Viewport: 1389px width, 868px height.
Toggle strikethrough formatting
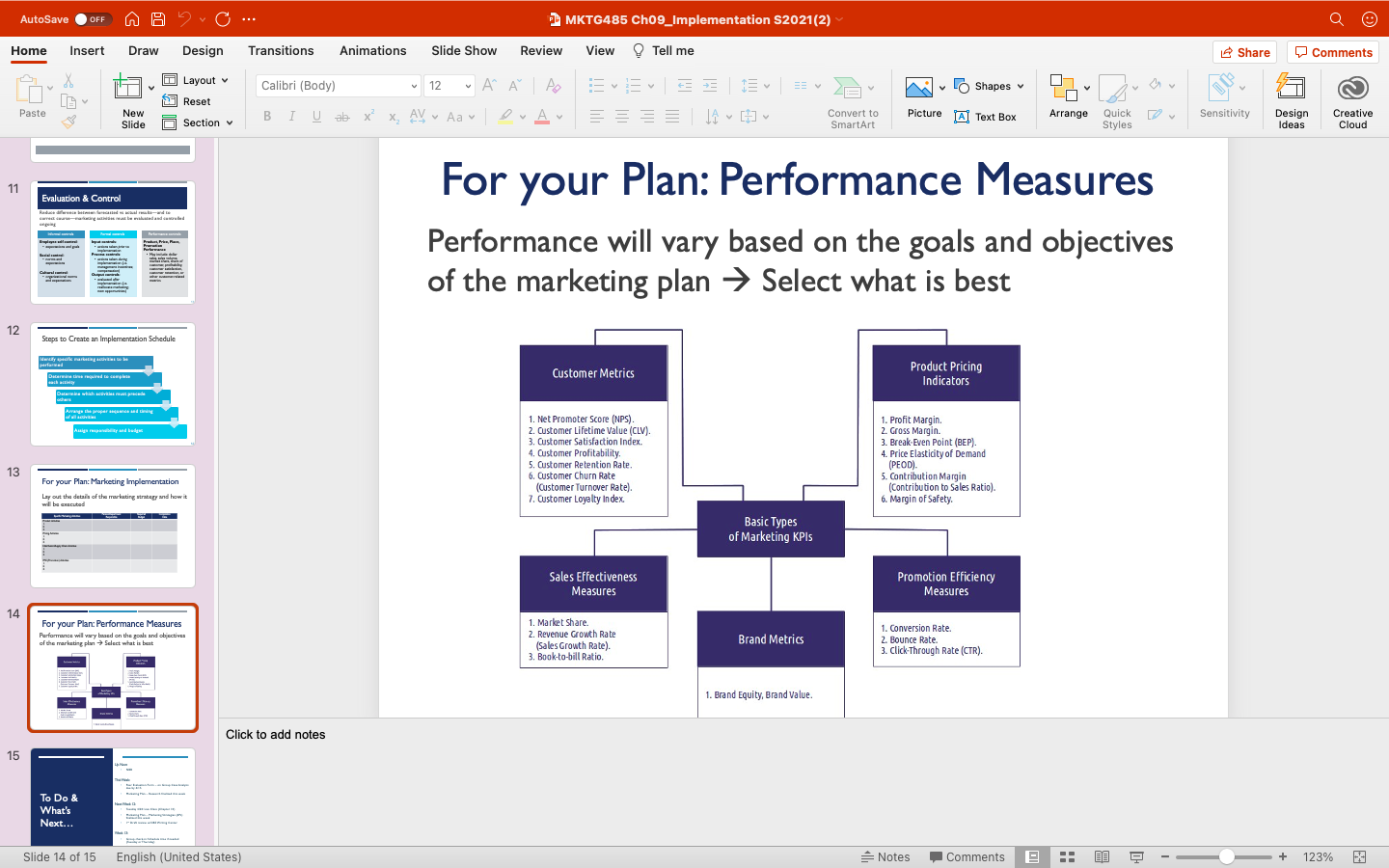point(341,117)
